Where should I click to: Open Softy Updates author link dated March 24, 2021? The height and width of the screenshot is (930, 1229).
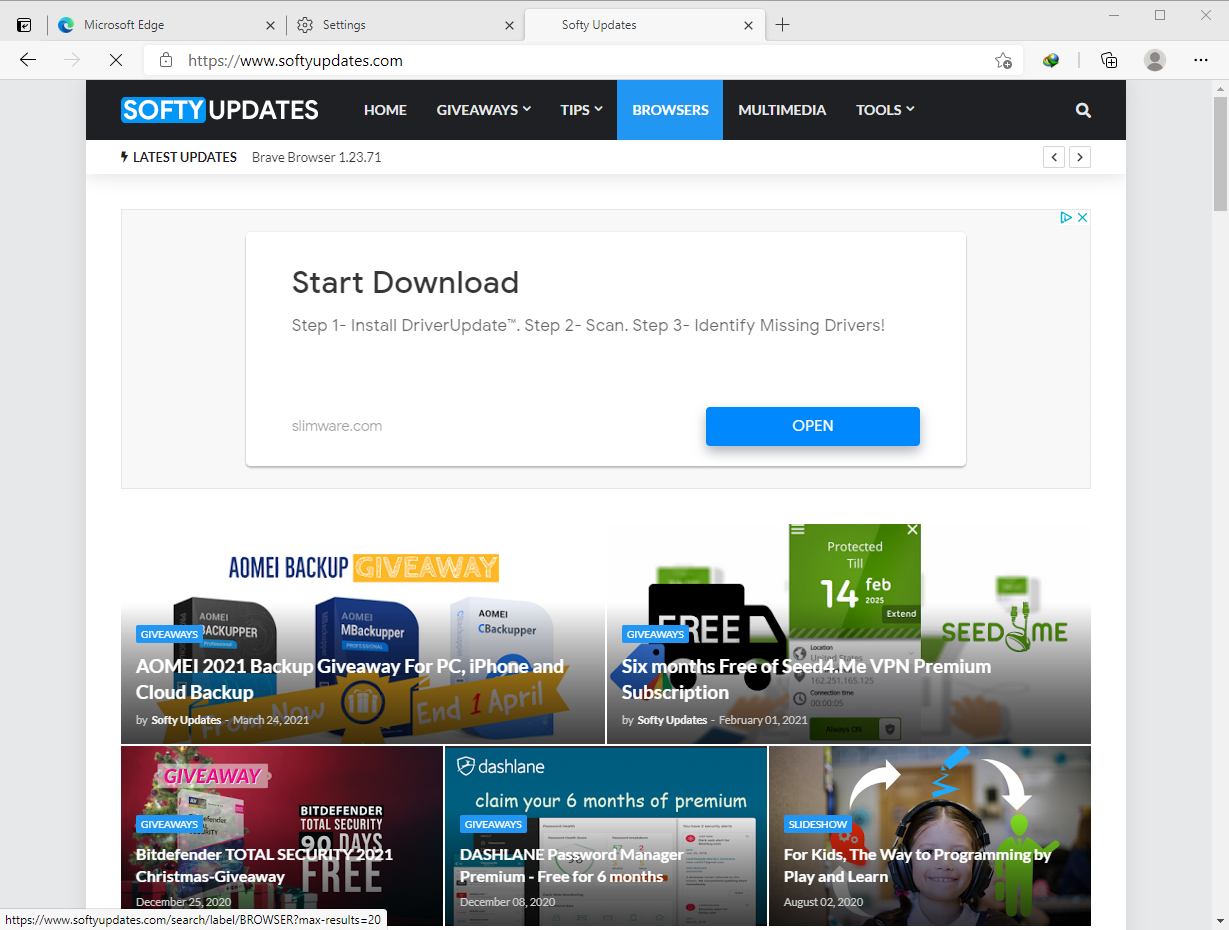click(x=186, y=720)
